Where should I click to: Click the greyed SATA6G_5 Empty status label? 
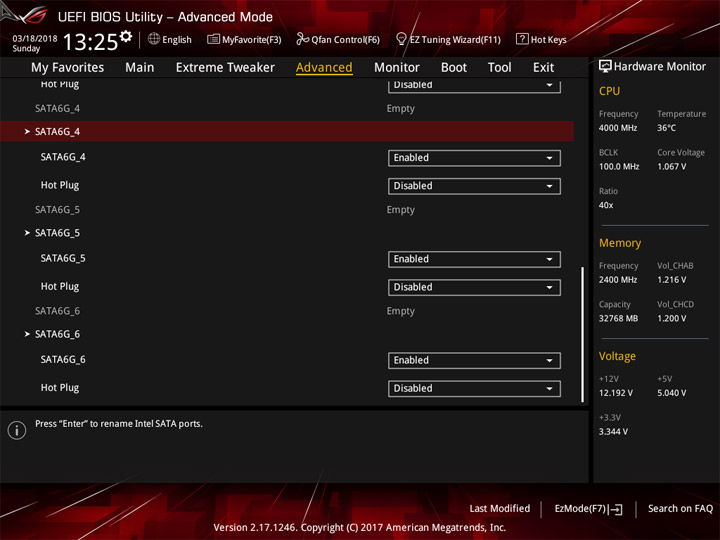(x=400, y=209)
